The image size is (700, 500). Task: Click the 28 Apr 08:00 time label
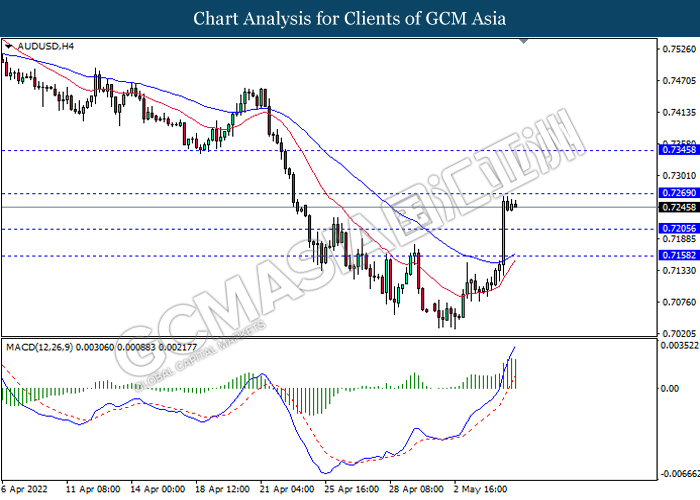pos(417,489)
